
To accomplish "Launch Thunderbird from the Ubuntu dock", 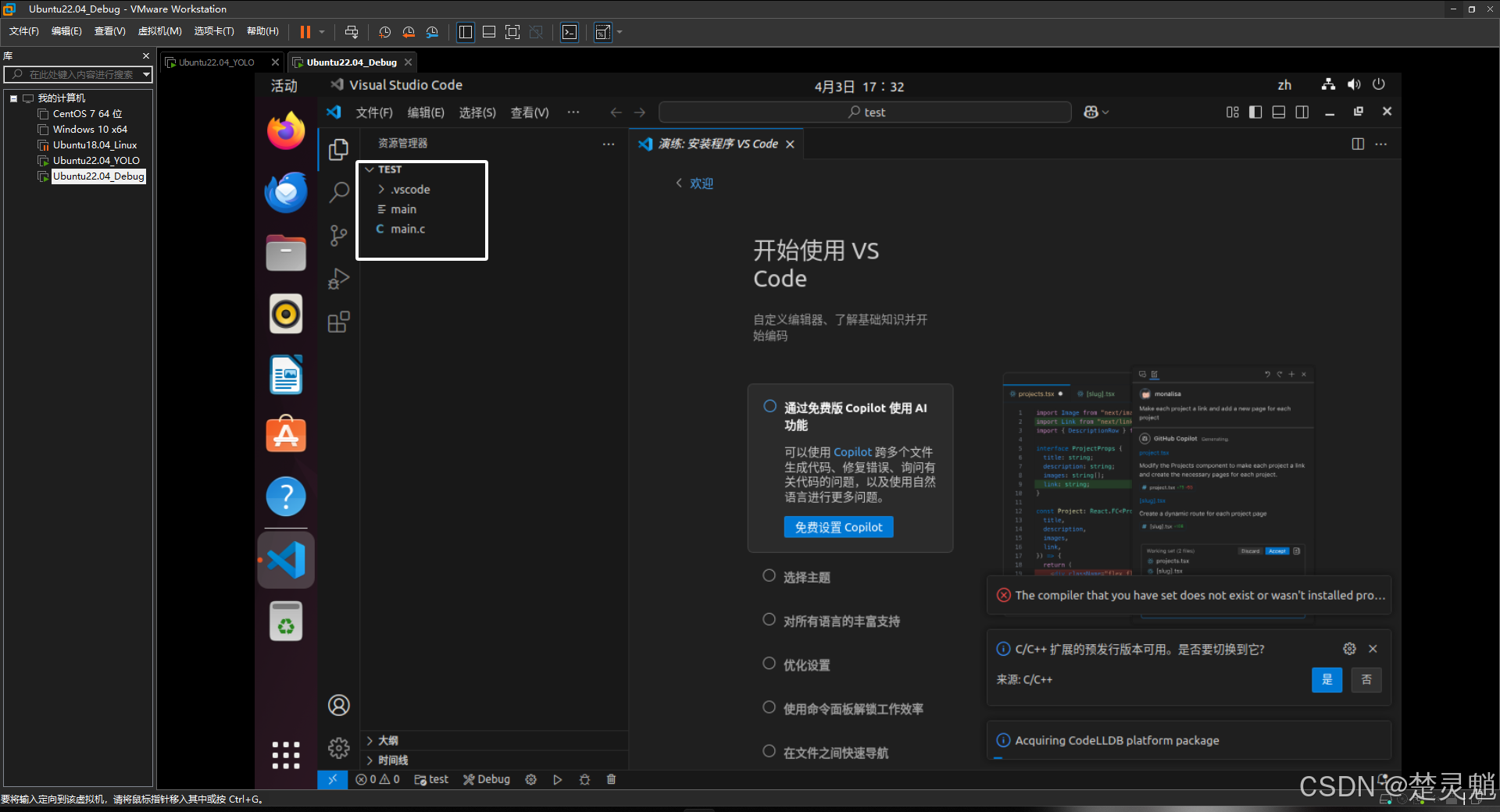I will (286, 192).
